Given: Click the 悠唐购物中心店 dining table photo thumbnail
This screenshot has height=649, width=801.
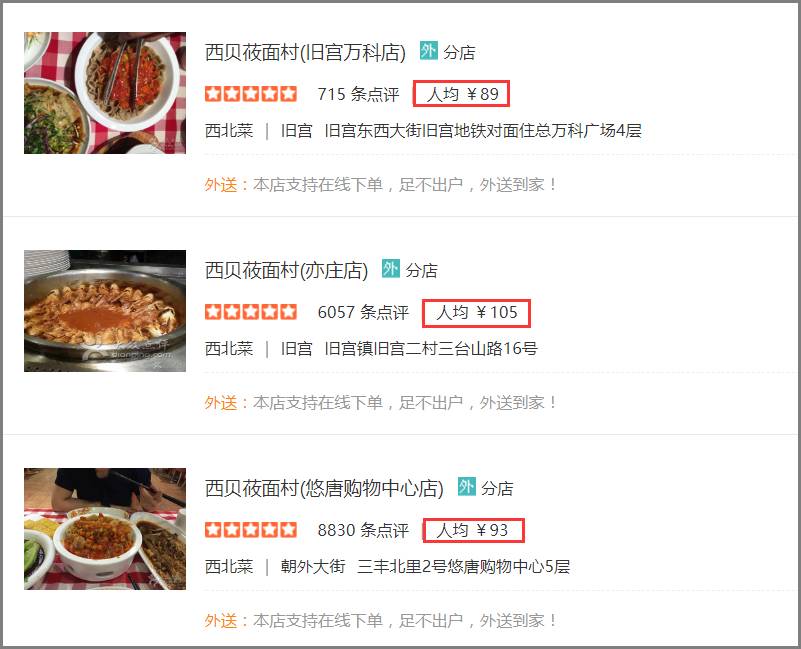Looking at the screenshot, I should coord(105,529).
